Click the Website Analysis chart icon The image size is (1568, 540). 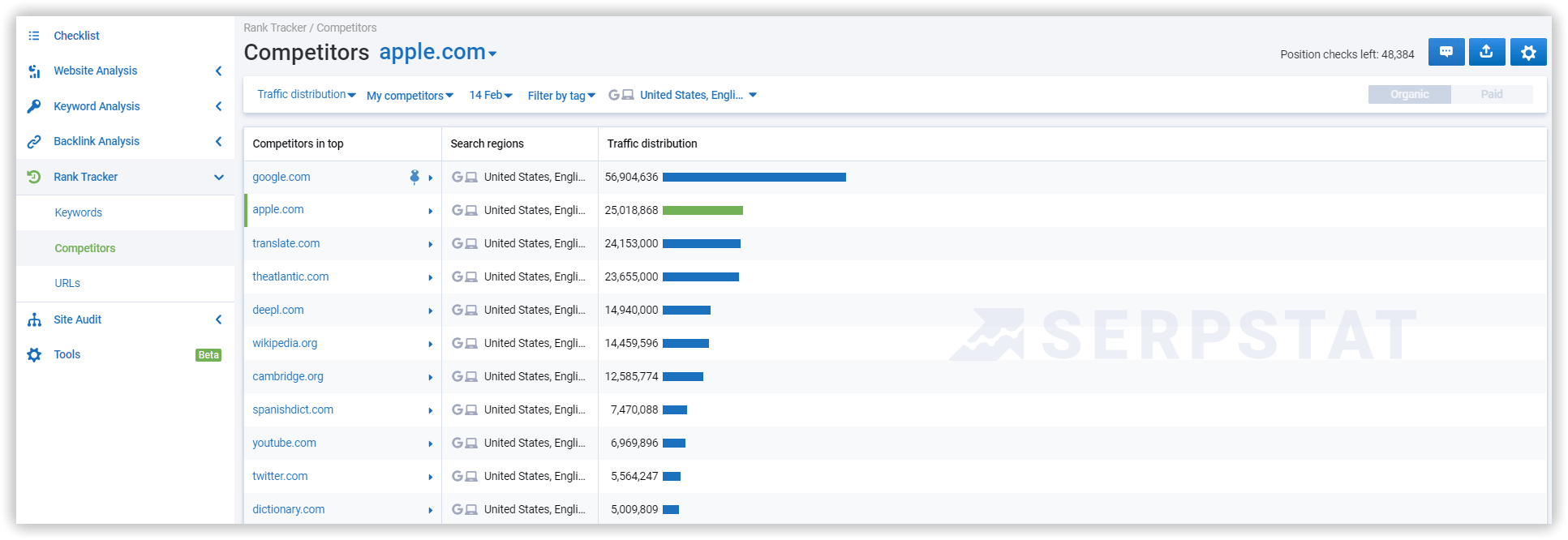point(34,71)
